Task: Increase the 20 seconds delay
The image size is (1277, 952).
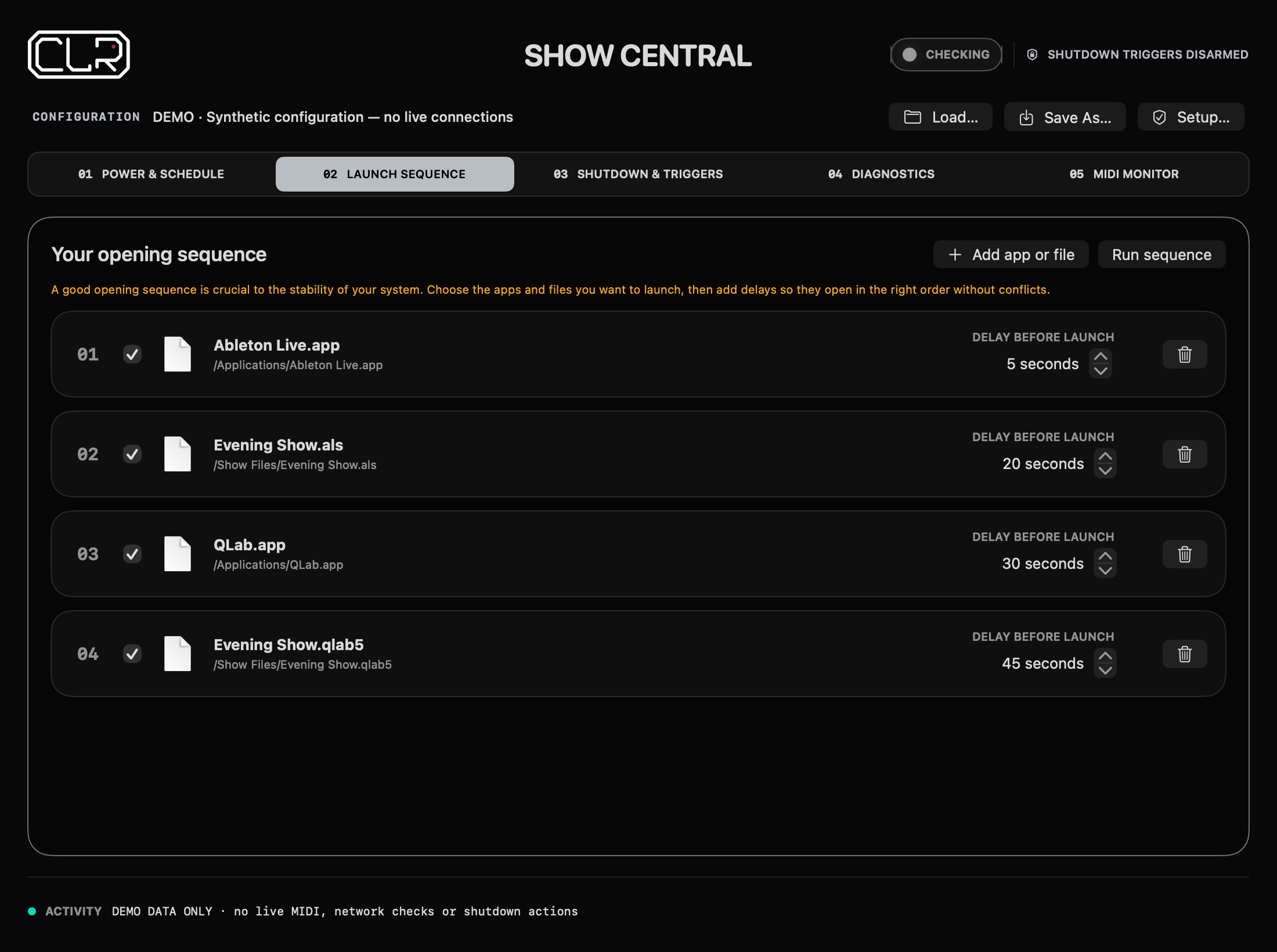Action: (1105, 456)
